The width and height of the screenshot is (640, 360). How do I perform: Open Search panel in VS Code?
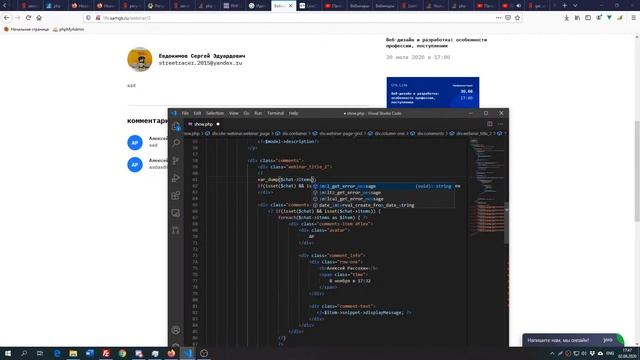(176, 143)
